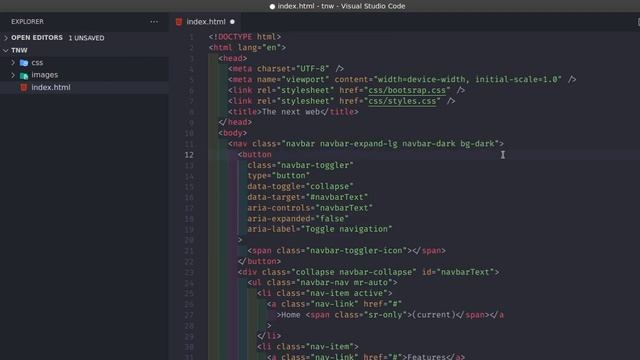640x360 pixels.
Task: Click the css folder icon
Action: (x=24, y=62)
